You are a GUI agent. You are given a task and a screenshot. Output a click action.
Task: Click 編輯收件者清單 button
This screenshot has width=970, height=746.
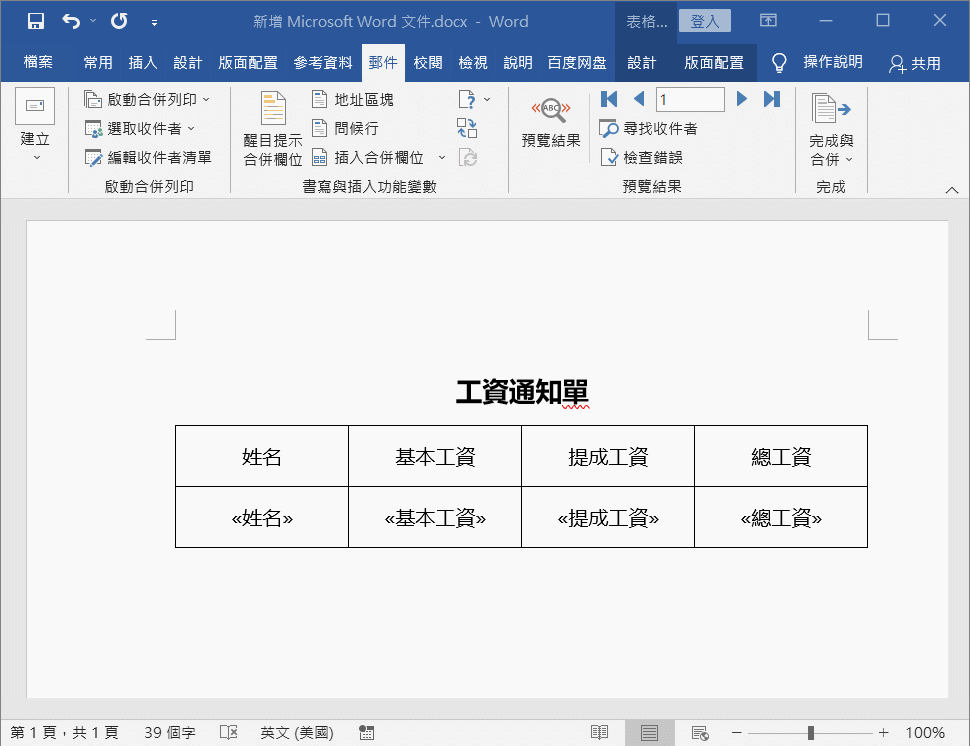(x=148, y=158)
